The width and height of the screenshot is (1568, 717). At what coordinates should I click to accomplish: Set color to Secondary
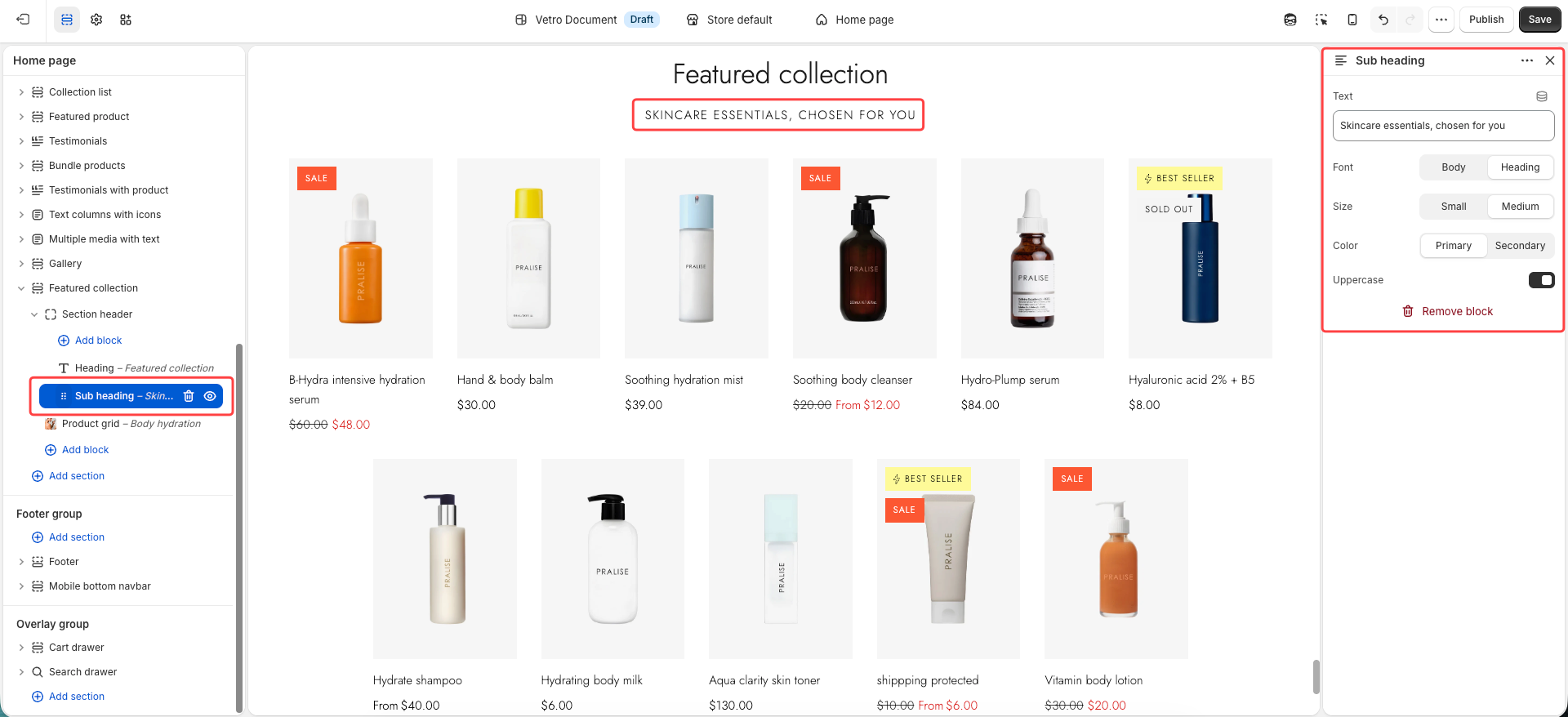point(1520,246)
